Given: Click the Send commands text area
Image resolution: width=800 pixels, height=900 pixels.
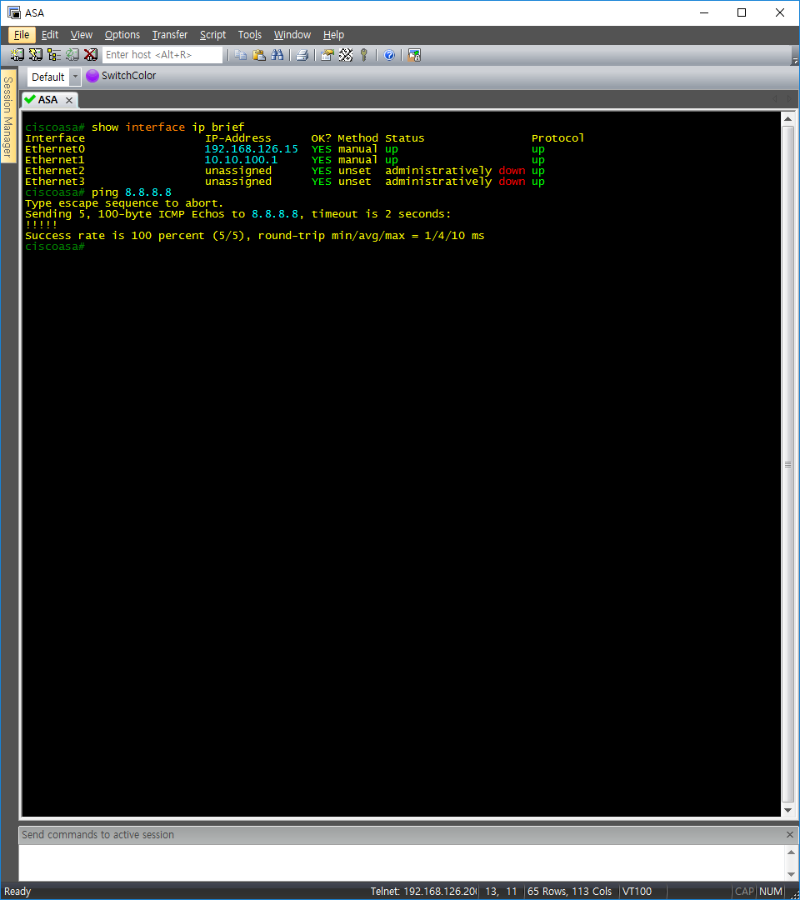Looking at the screenshot, I should (400, 862).
